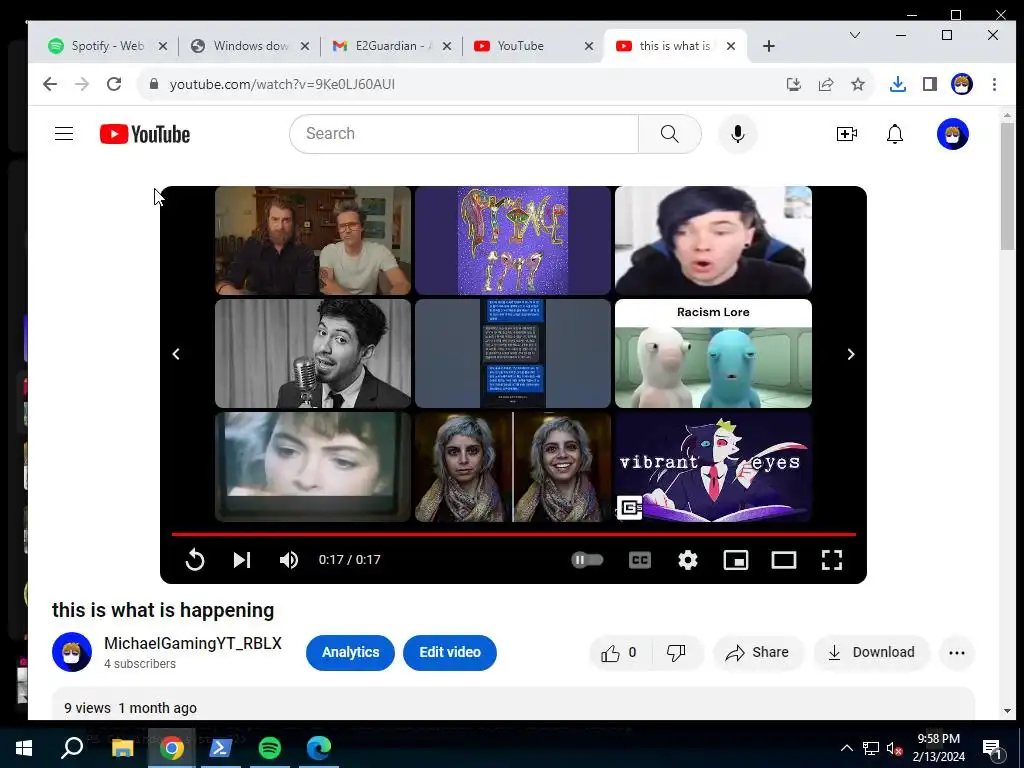Open Chrome three-dot menu
The height and width of the screenshot is (768, 1024).
point(995,84)
